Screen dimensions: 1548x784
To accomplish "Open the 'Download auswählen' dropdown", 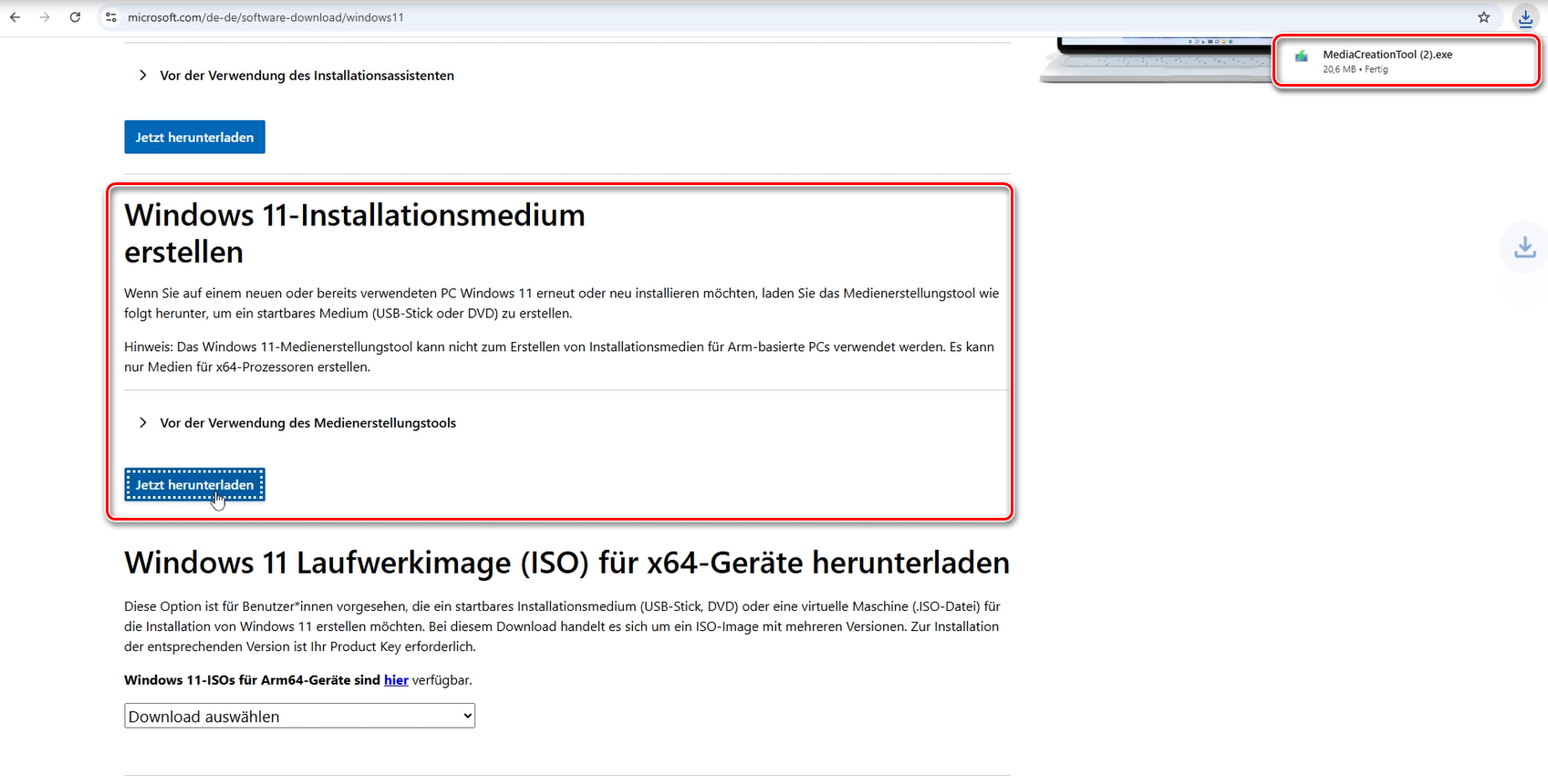I will click(299, 717).
